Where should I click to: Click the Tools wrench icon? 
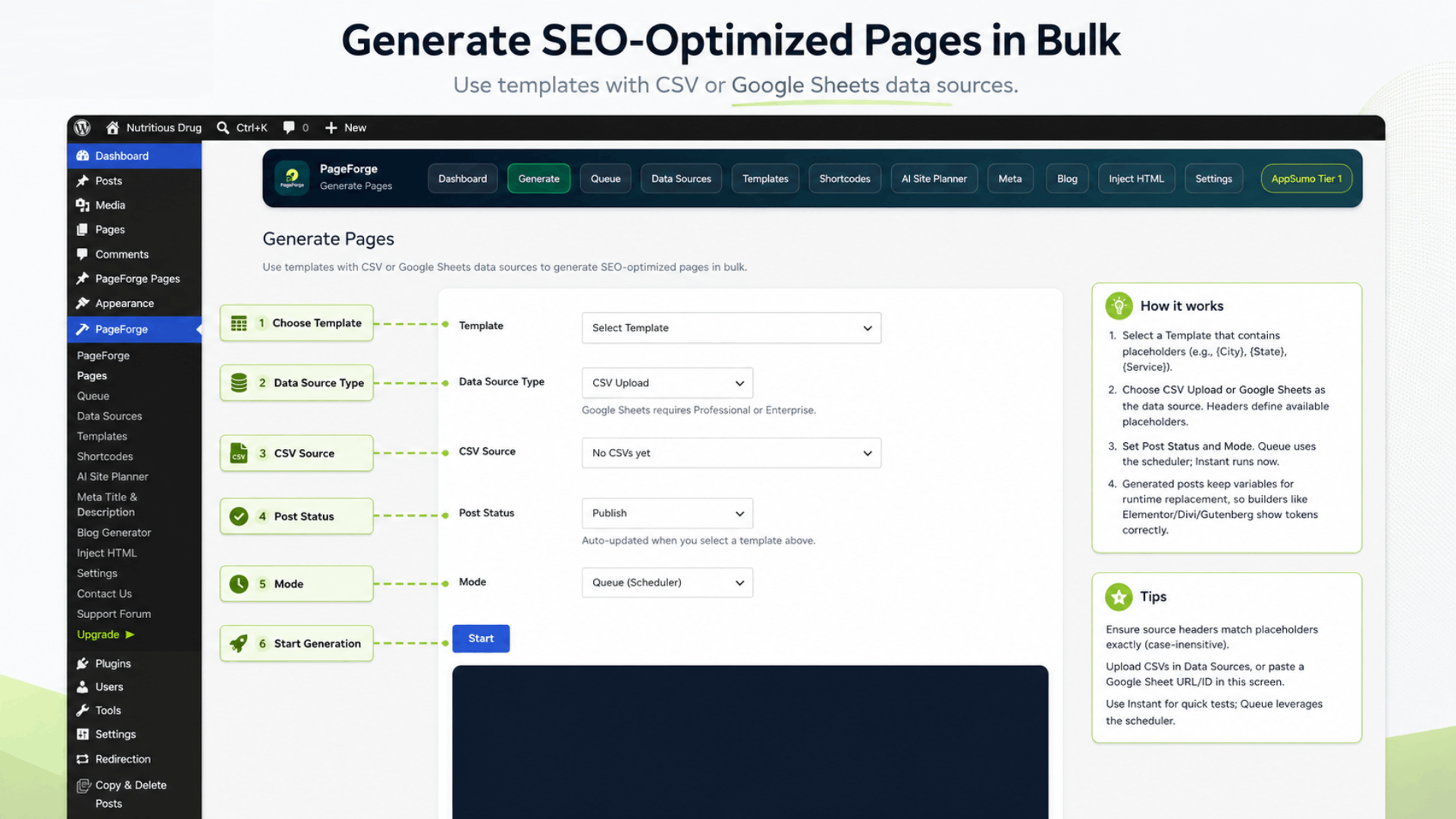click(x=83, y=711)
